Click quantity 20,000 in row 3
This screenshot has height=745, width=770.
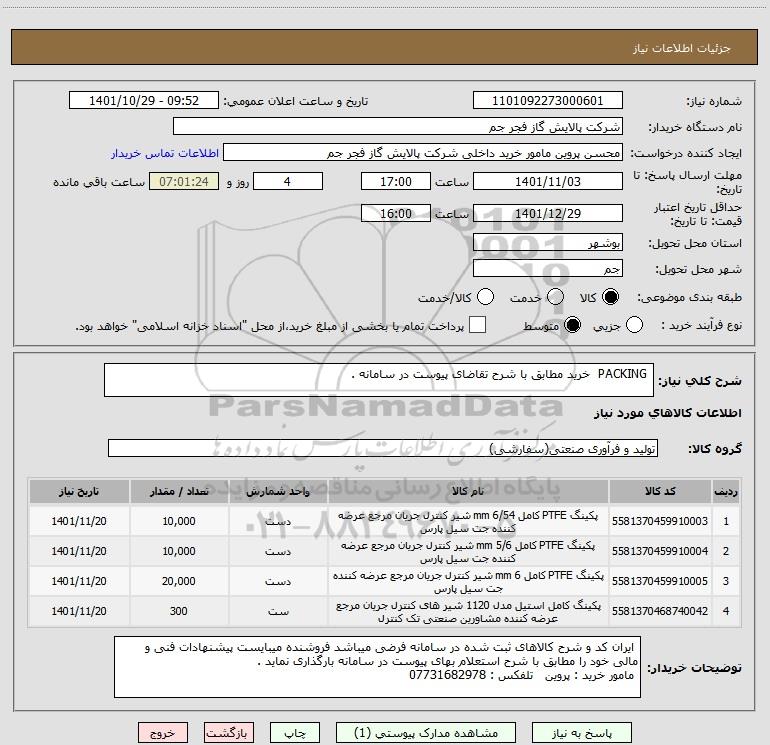[179, 581]
